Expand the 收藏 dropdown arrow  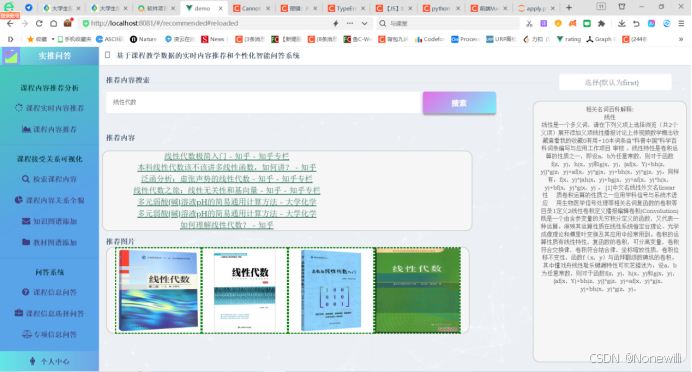coord(53,39)
